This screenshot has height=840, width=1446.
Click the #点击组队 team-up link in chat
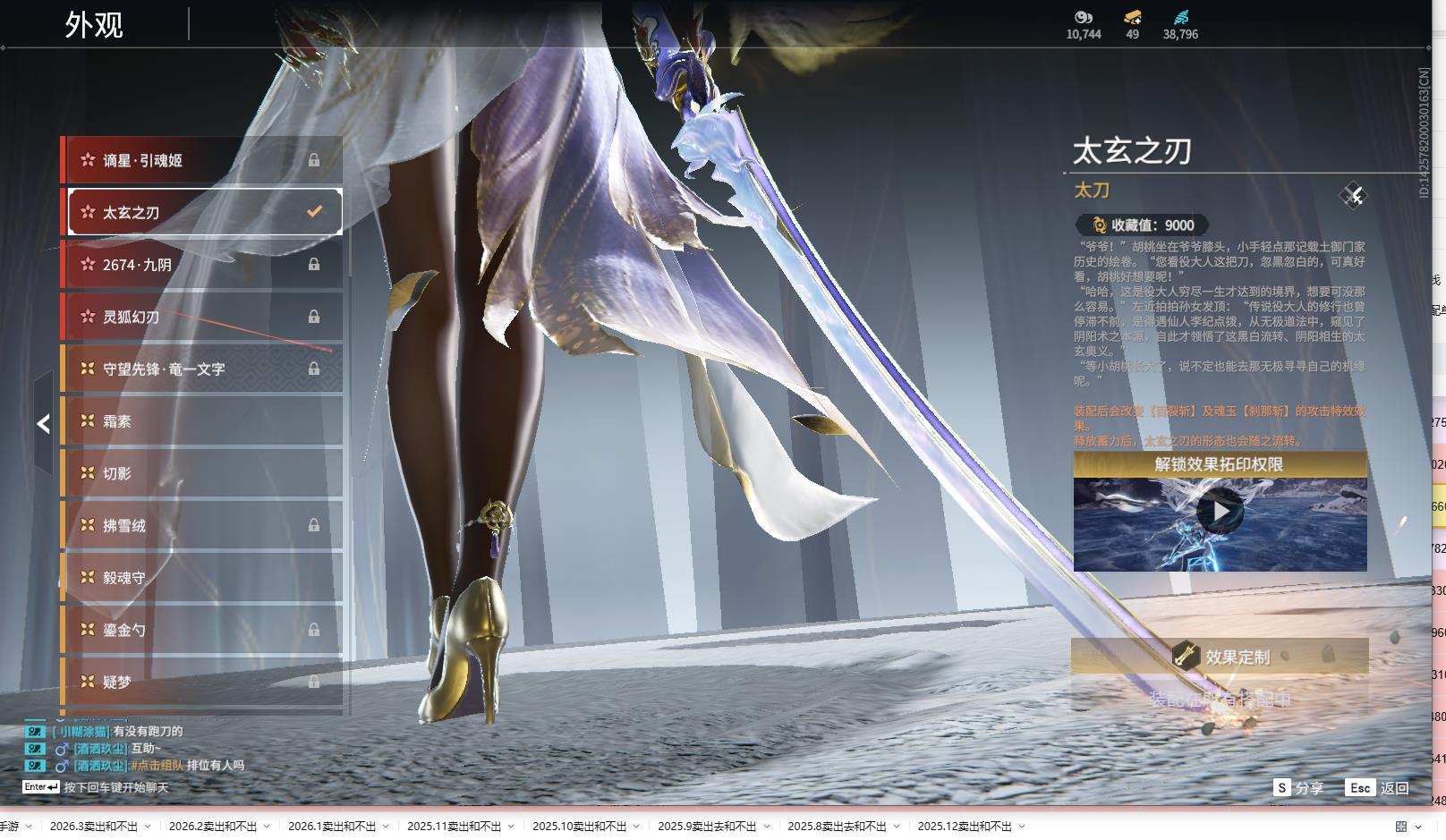coord(157,766)
